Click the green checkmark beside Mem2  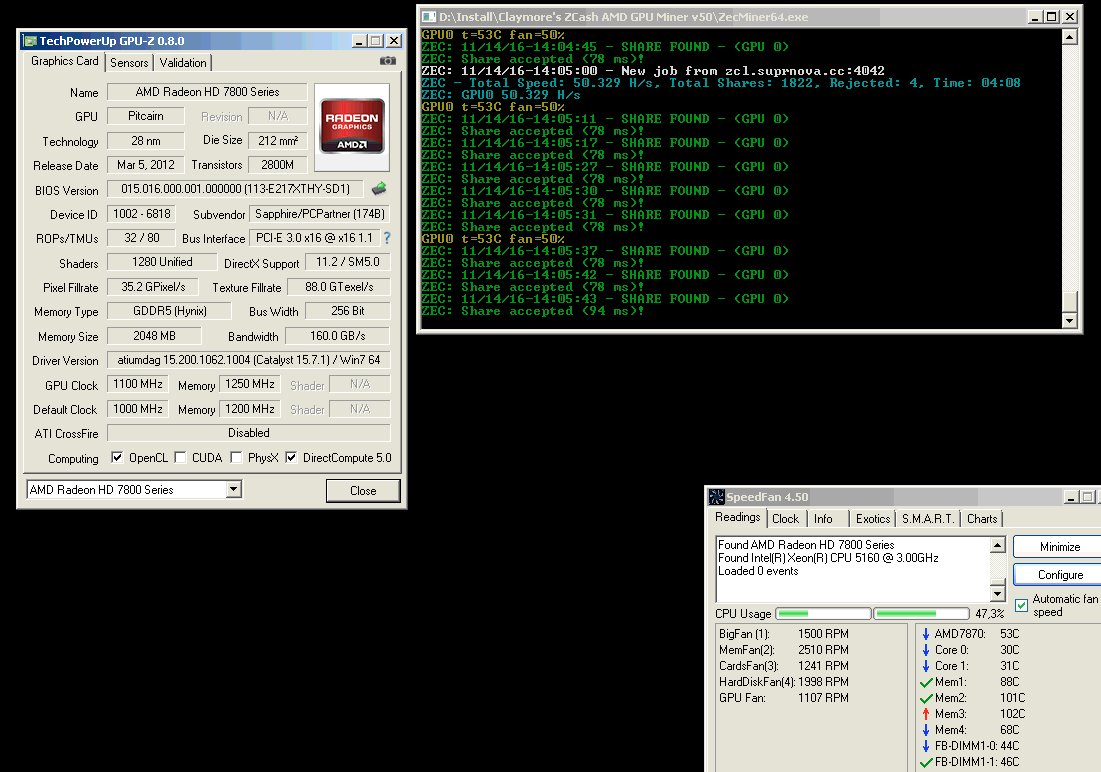pyautogui.click(x=925, y=698)
